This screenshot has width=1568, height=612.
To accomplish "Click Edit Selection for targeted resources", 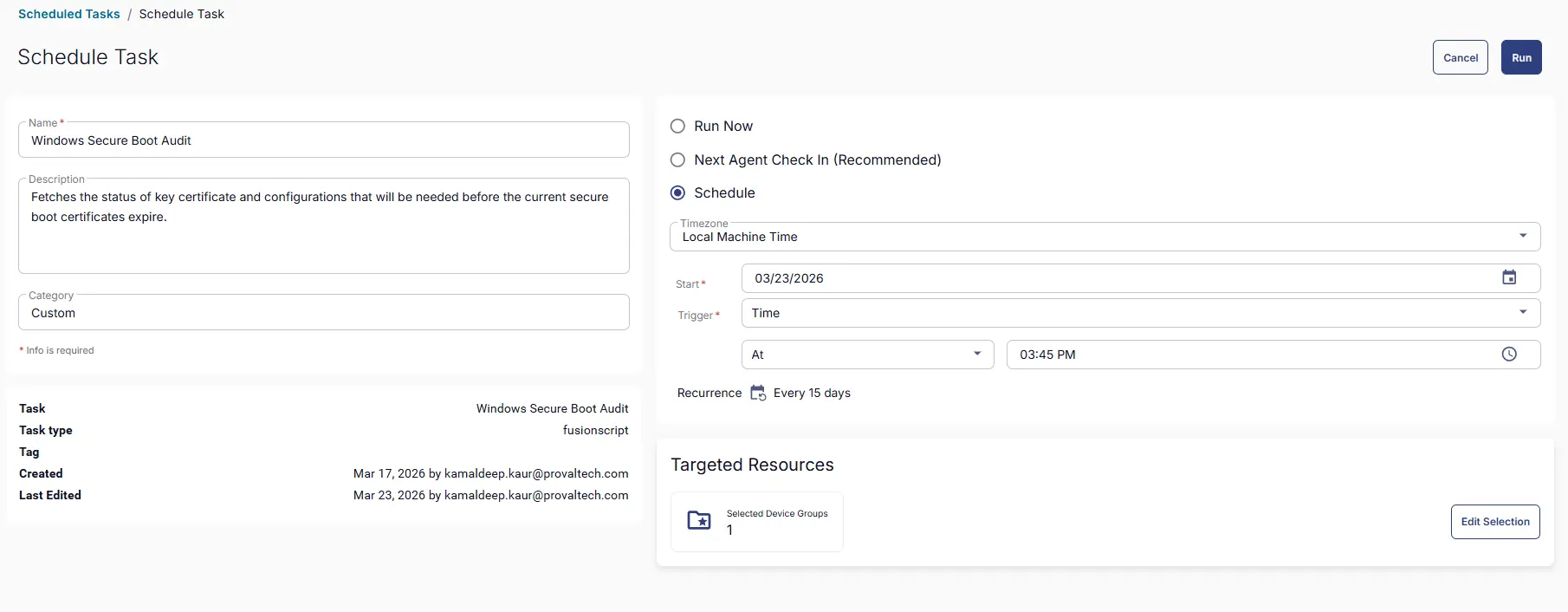I will click(1494, 522).
